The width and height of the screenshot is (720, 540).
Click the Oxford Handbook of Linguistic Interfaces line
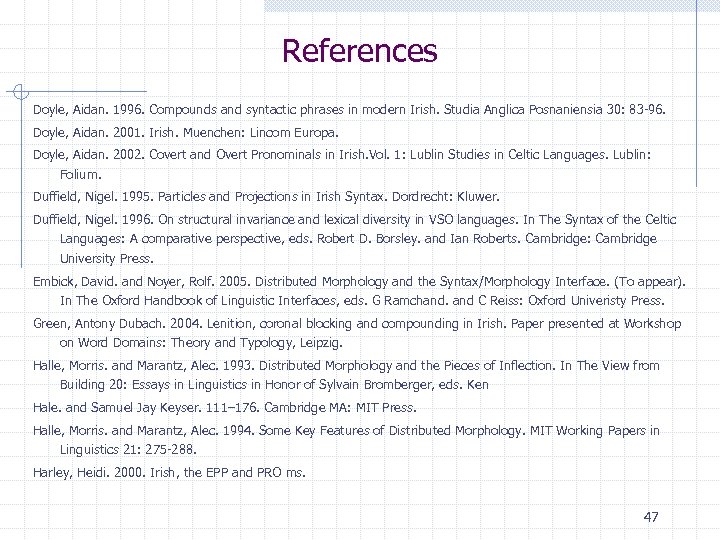362,301
